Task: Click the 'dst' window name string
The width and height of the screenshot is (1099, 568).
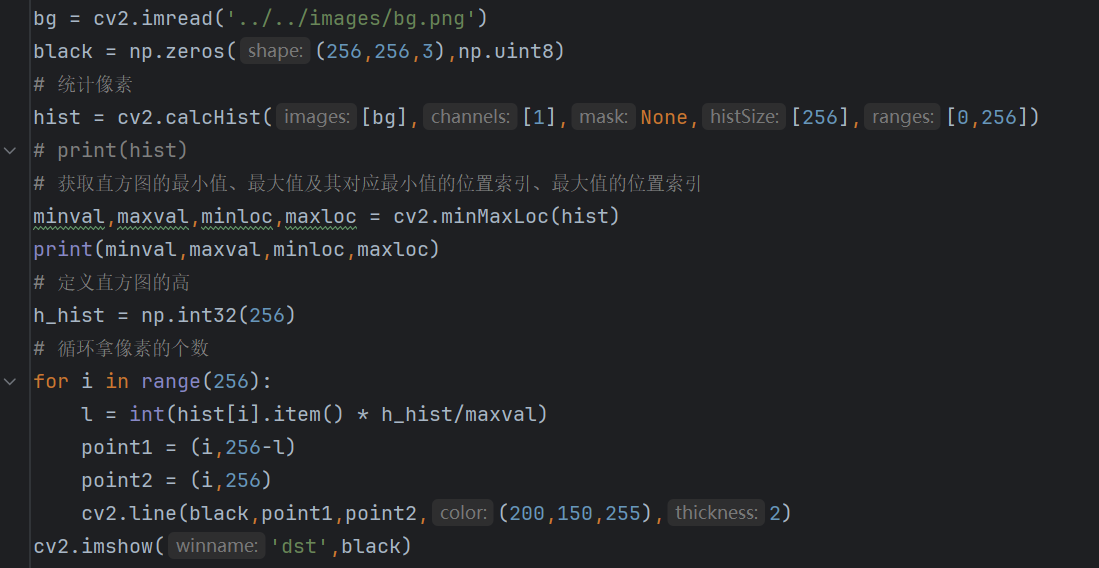Action: [300, 546]
